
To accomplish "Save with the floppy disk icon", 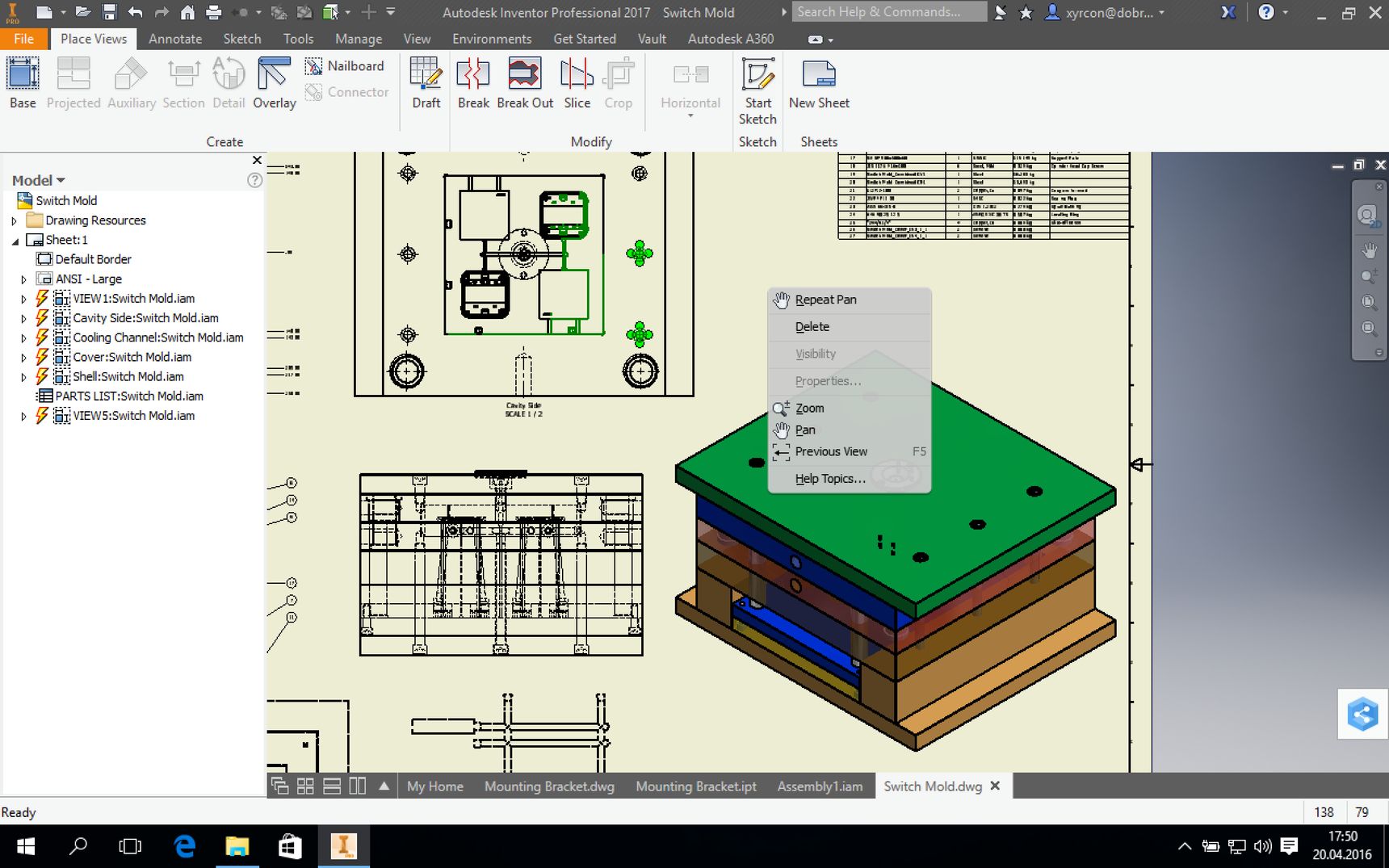I will [x=109, y=12].
